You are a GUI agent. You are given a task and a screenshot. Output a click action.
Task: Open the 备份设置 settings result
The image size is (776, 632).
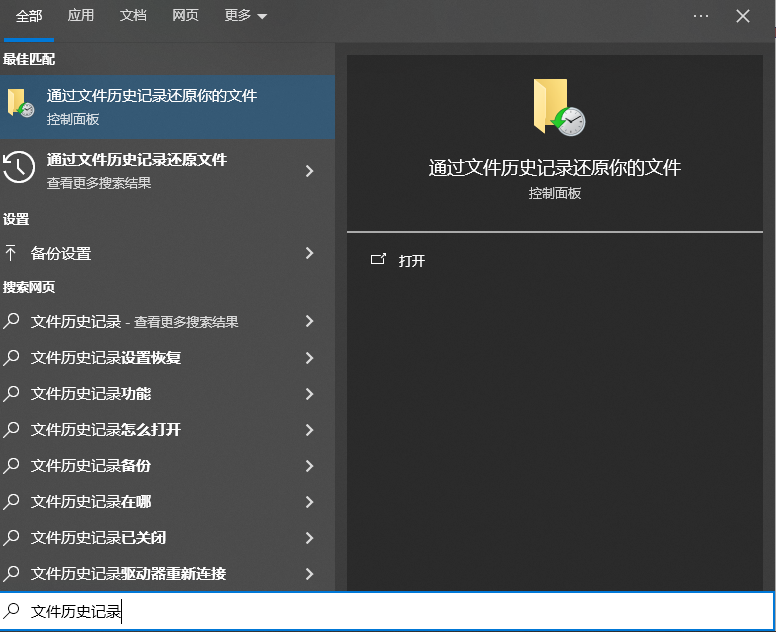(x=167, y=253)
